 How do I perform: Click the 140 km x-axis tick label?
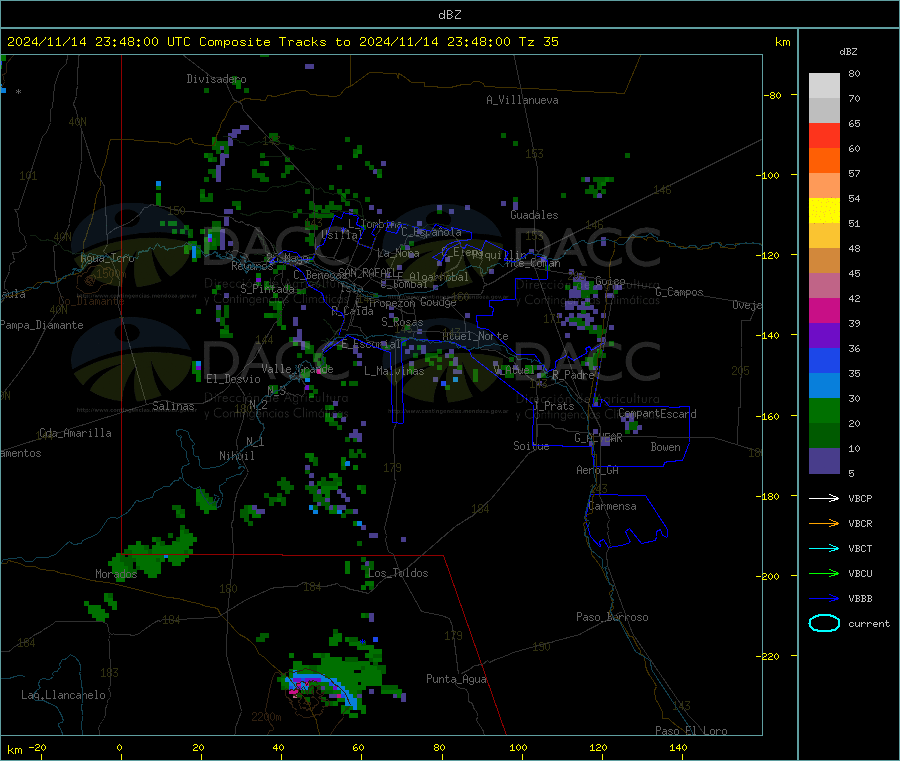[678, 748]
